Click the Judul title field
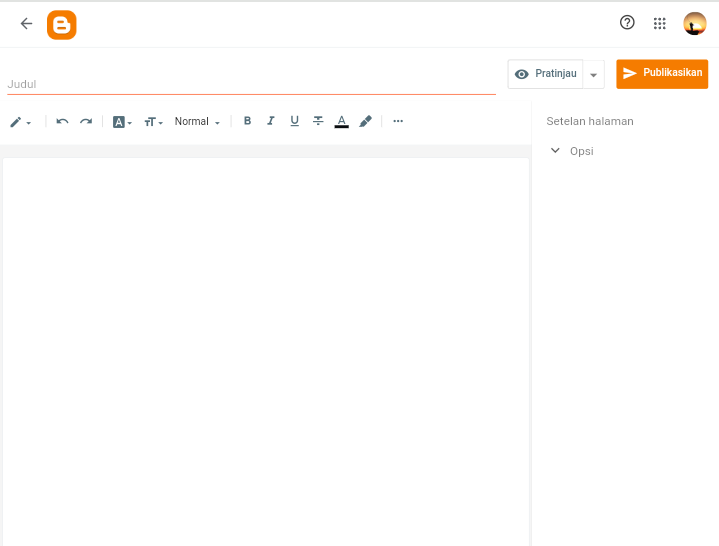The width and height of the screenshot is (719, 546). [x=251, y=84]
